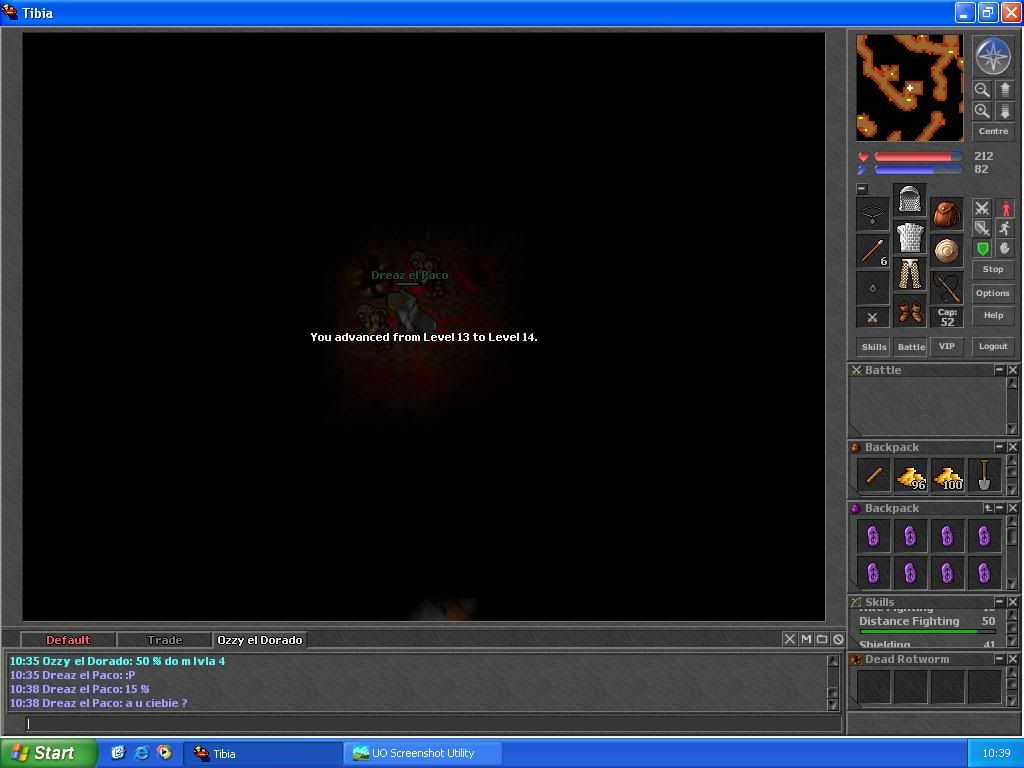Select the leather boots in feet slot
1024x768 pixels.
click(x=910, y=312)
